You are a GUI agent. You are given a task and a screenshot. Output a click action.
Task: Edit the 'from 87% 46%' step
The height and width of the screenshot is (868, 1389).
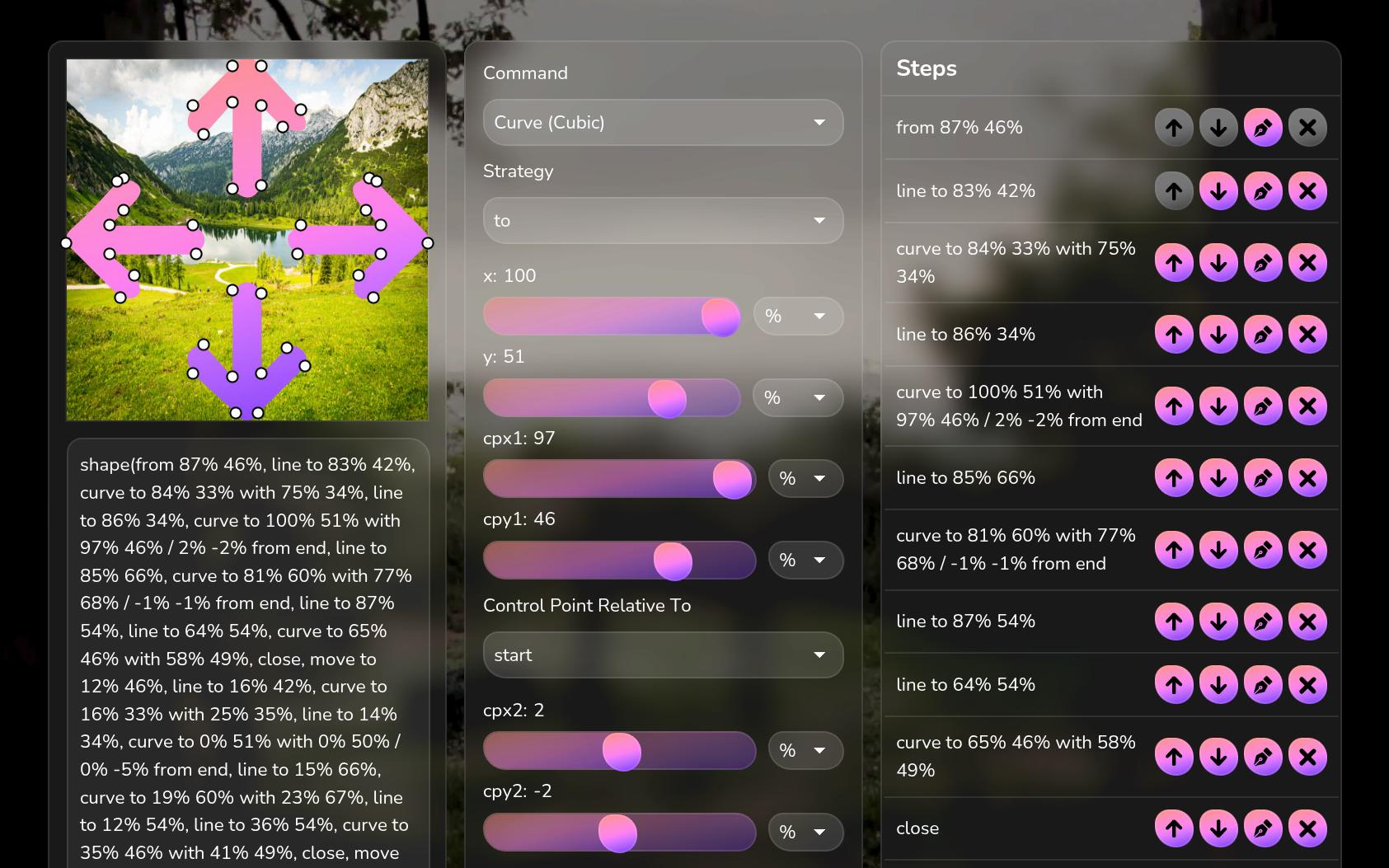point(1263,128)
